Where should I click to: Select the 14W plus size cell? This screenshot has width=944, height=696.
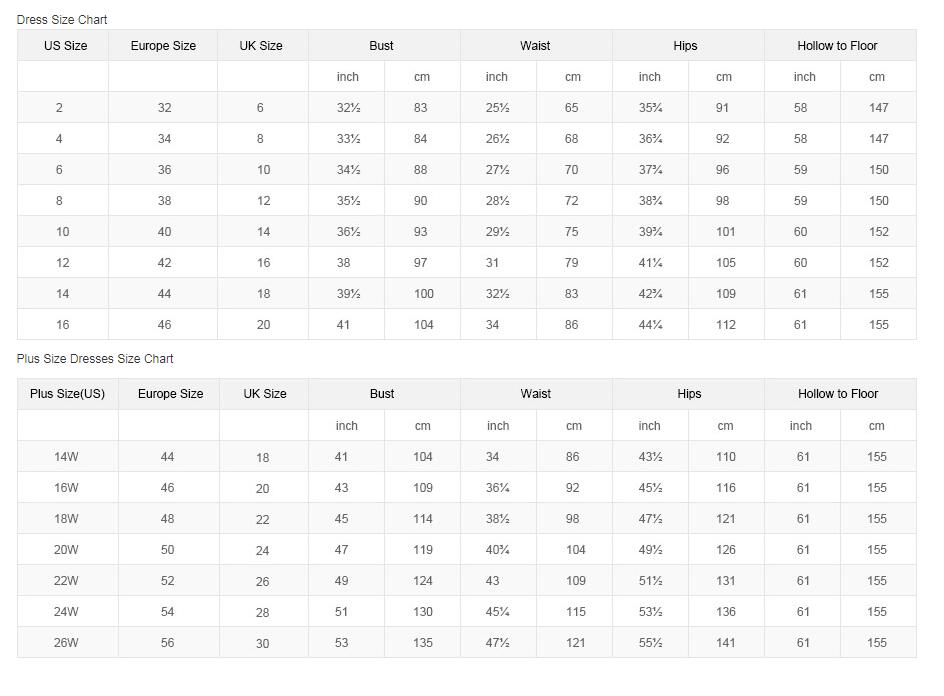coord(66,457)
